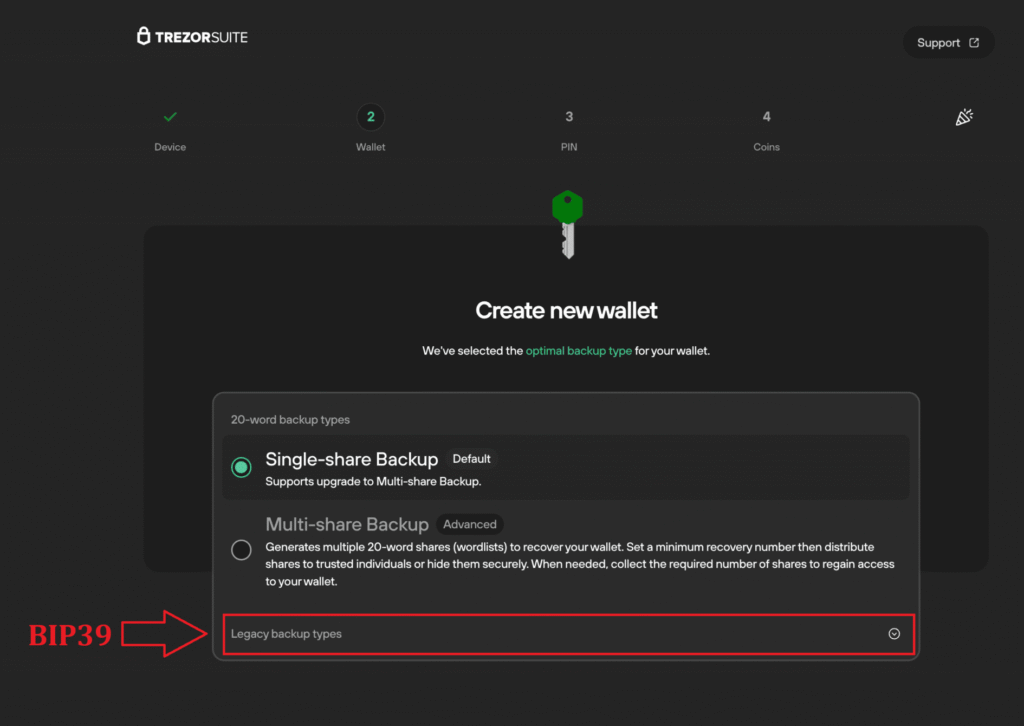Click the completed Device step checkmark
The height and width of the screenshot is (726, 1024).
pos(170,117)
